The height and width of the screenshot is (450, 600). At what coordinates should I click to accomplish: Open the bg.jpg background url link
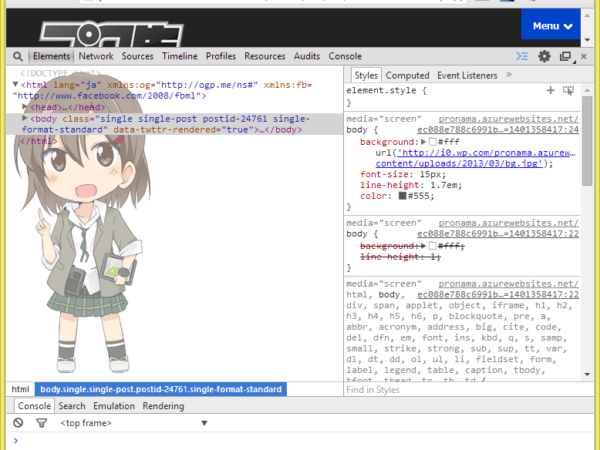475,158
